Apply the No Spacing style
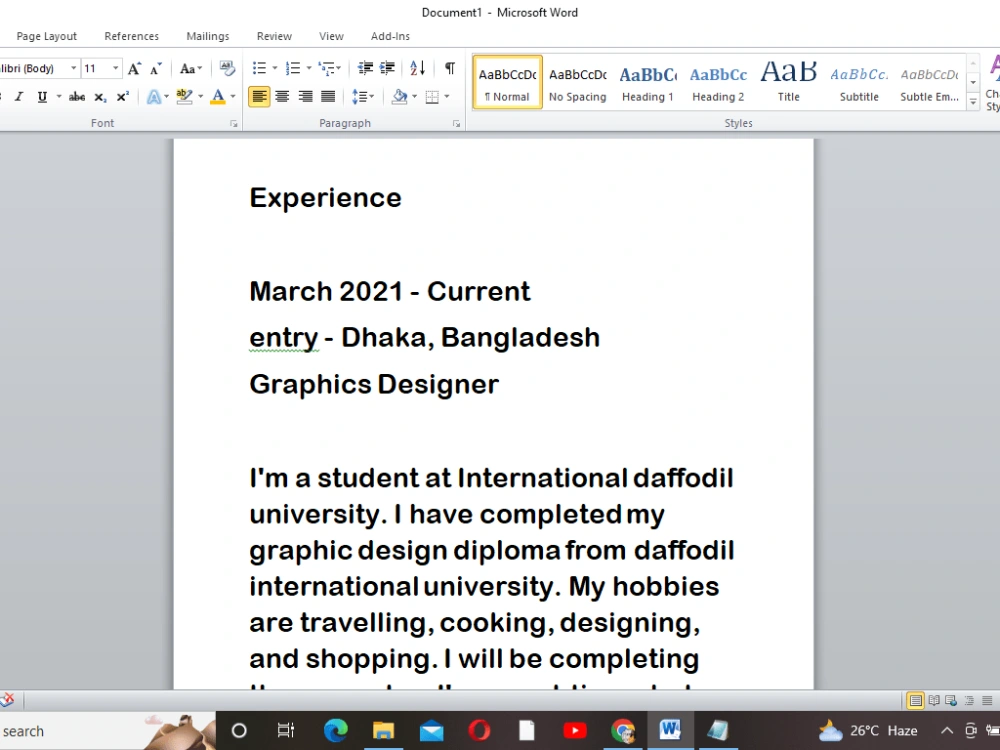1000x750 pixels. 578,82
